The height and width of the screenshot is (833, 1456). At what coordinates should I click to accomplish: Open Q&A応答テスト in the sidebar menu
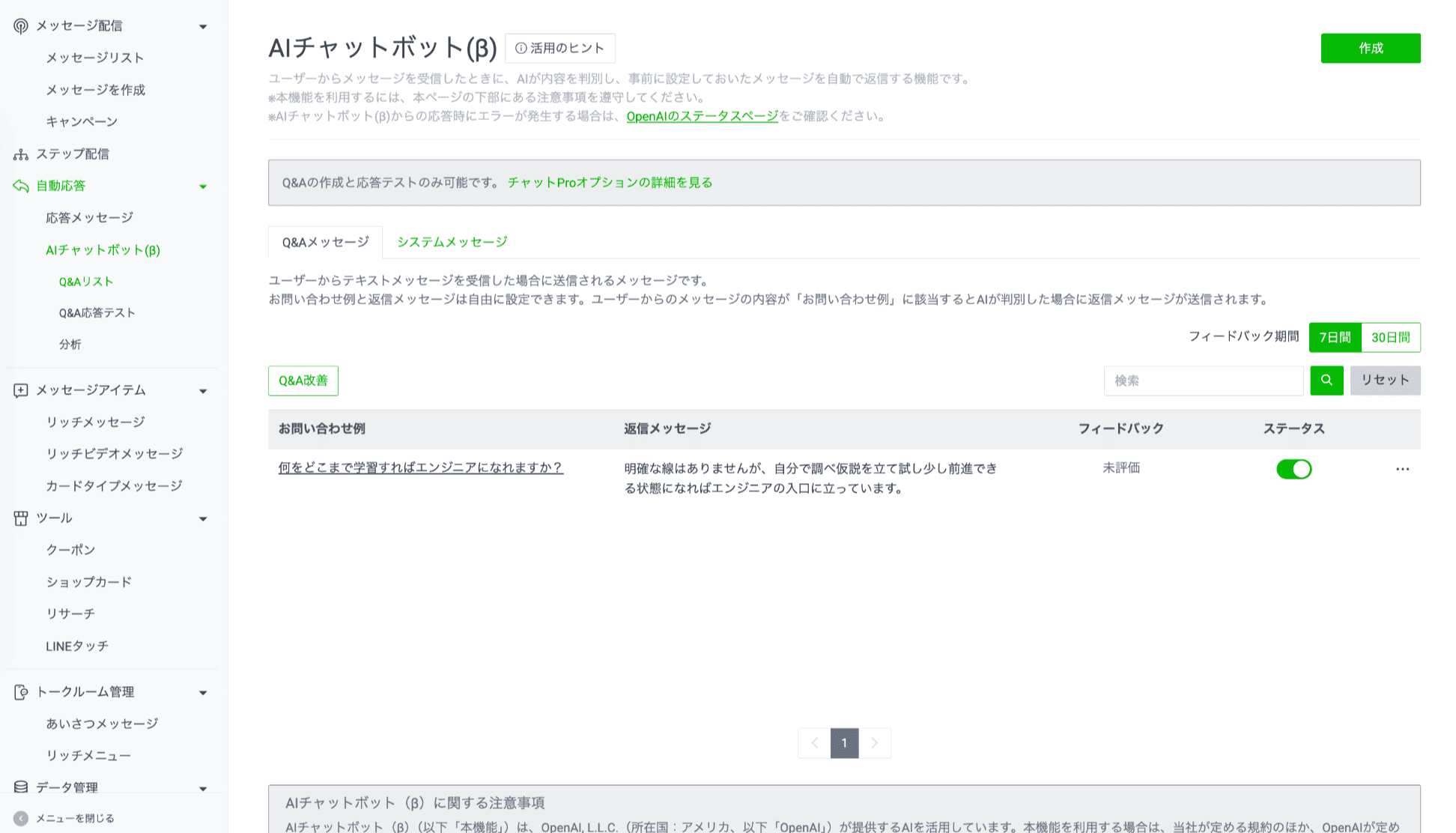97,312
